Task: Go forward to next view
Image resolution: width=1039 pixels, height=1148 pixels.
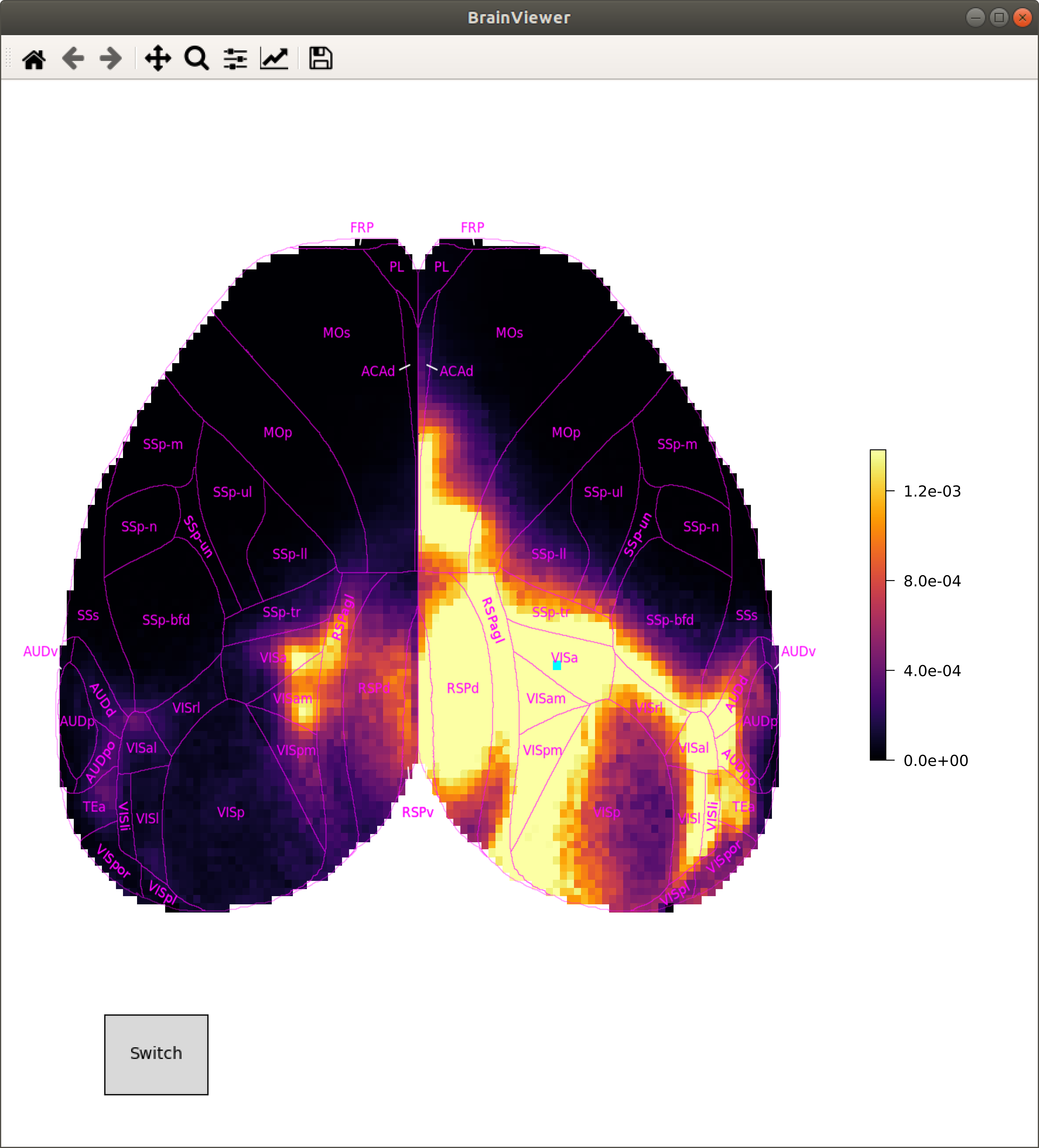Action: 110,59
